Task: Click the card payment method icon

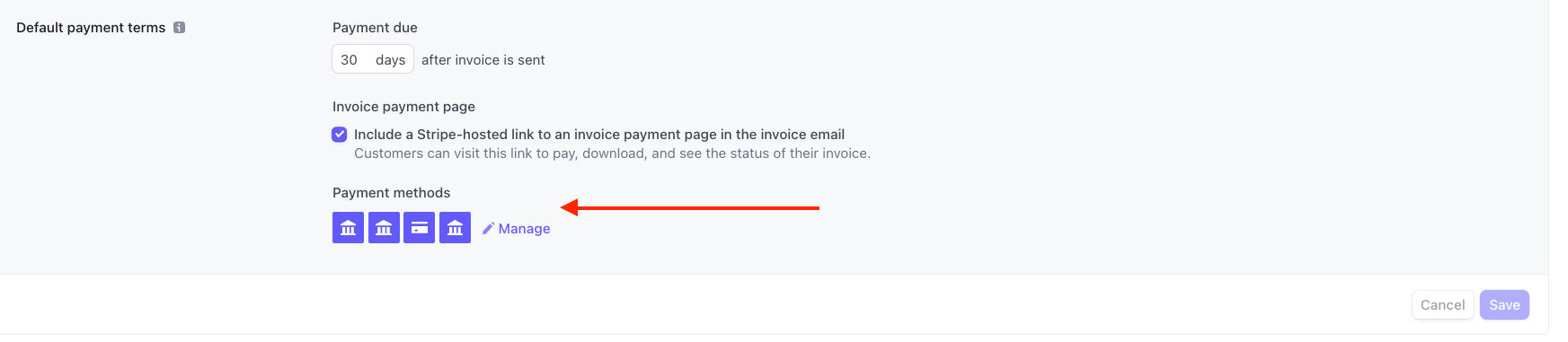Action: tap(419, 228)
